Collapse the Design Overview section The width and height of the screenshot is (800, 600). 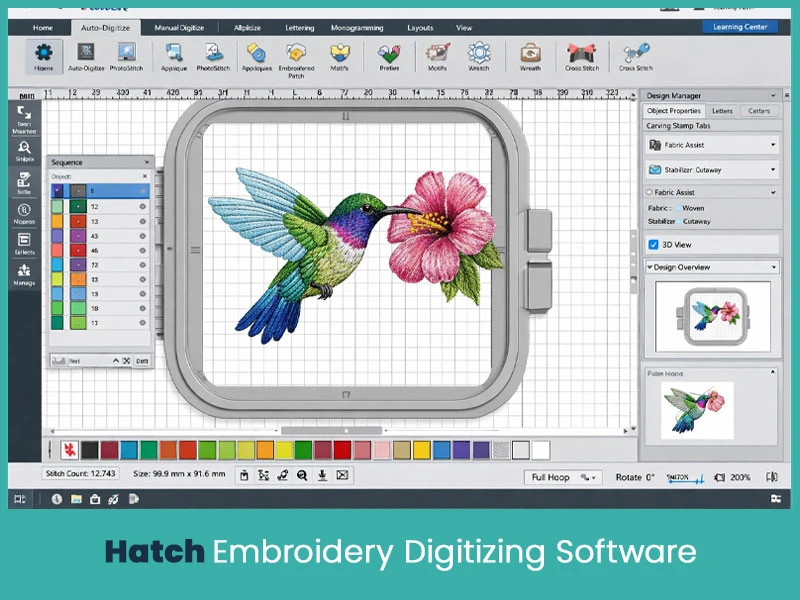coord(649,267)
